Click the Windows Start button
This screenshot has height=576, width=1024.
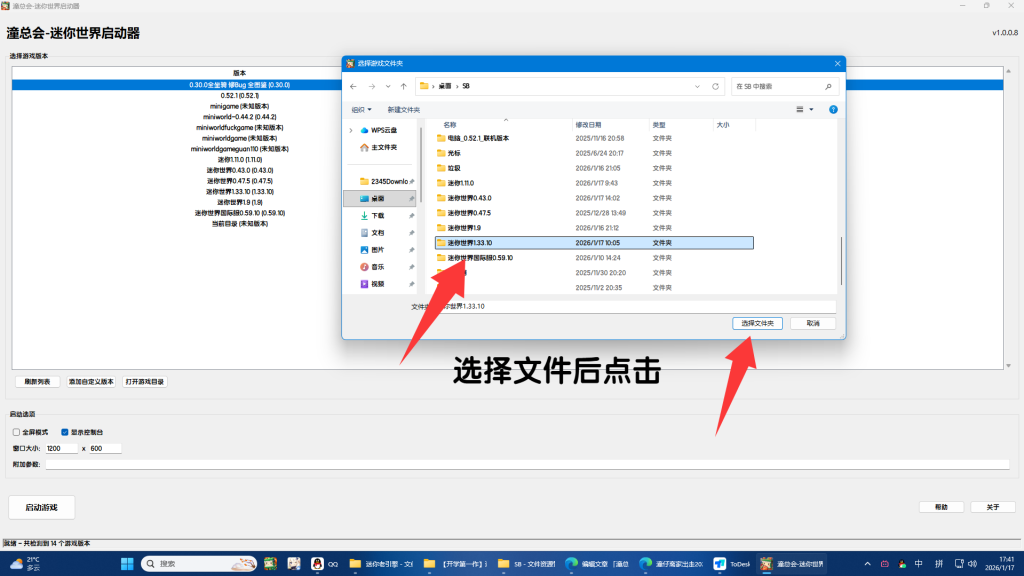click(x=128, y=564)
